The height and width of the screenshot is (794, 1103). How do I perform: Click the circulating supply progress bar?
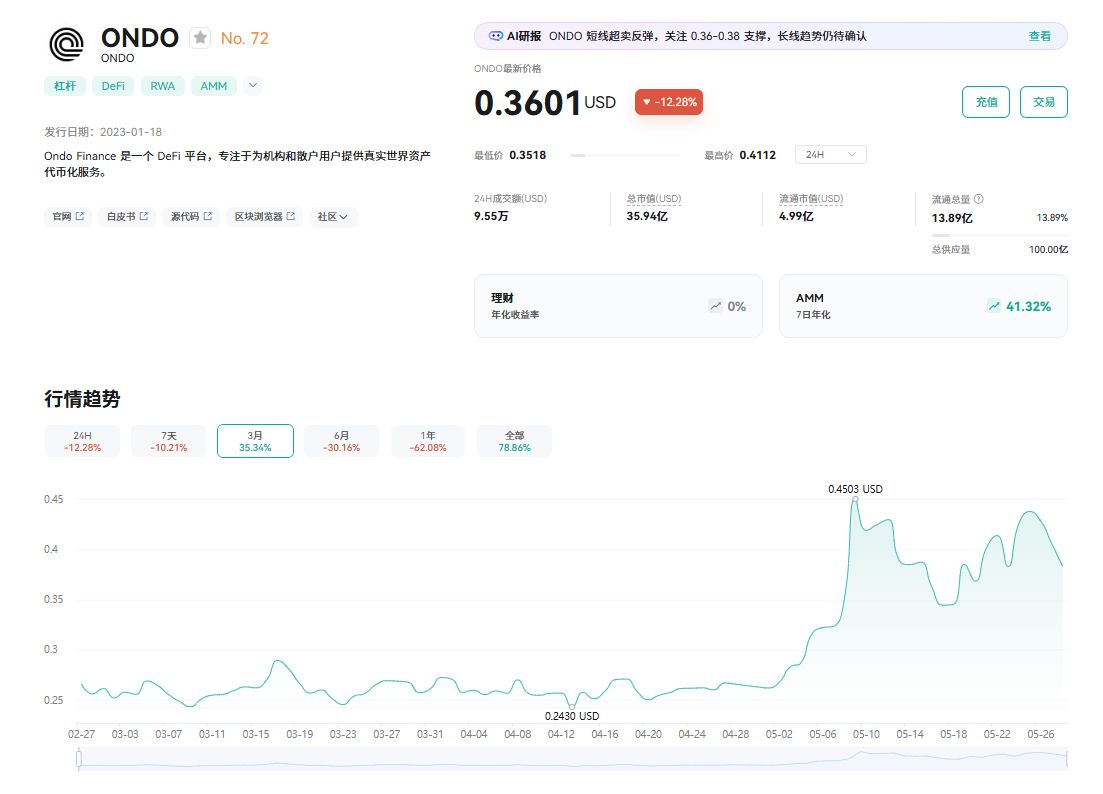1000,235
